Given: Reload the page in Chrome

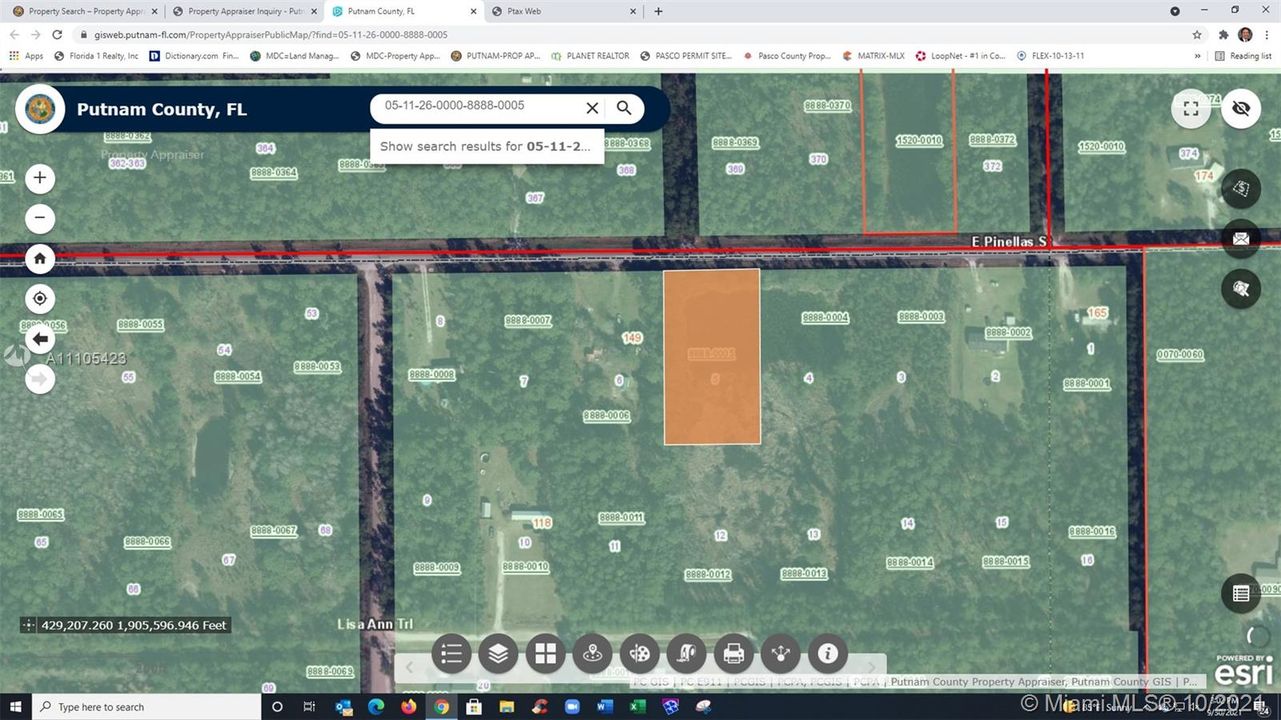Looking at the screenshot, I should pos(57,34).
